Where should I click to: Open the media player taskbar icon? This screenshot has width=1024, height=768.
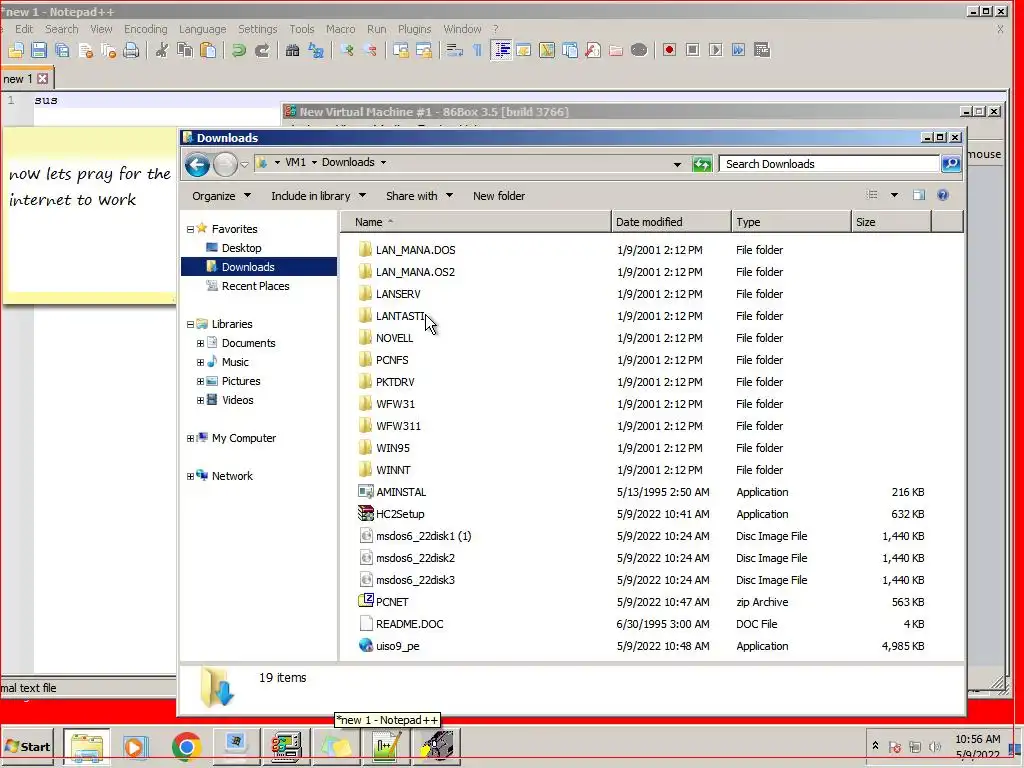pyautogui.click(x=135, y=746)
